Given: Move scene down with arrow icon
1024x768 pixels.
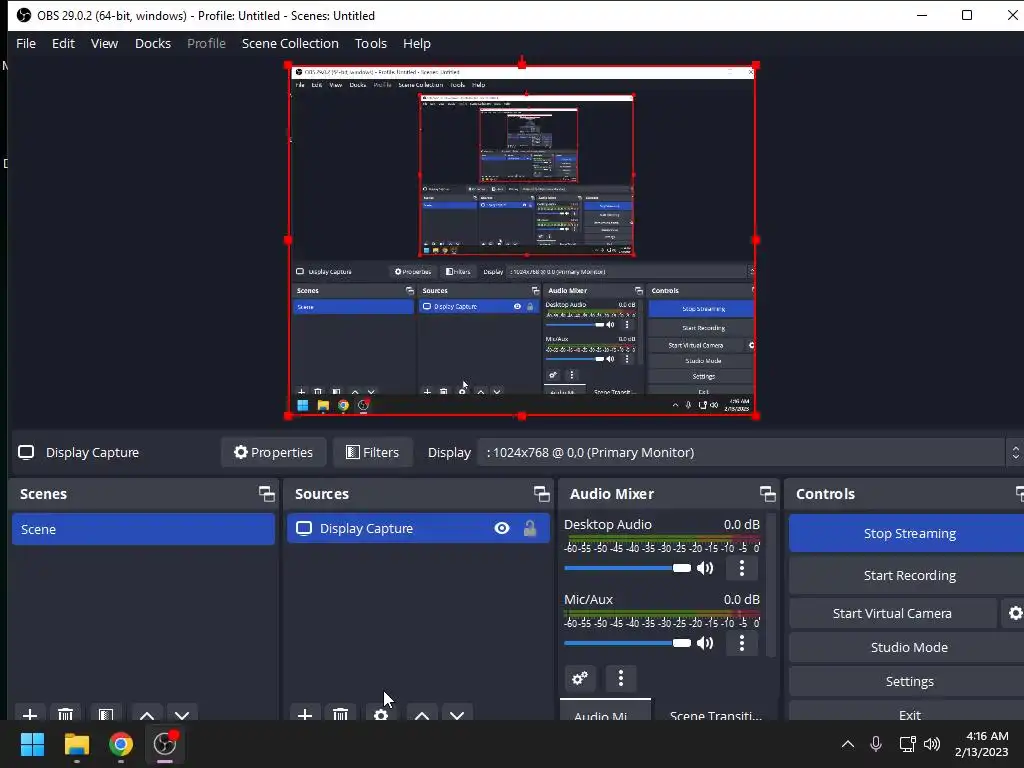Looking at the screenshot, I should [182, 714].
